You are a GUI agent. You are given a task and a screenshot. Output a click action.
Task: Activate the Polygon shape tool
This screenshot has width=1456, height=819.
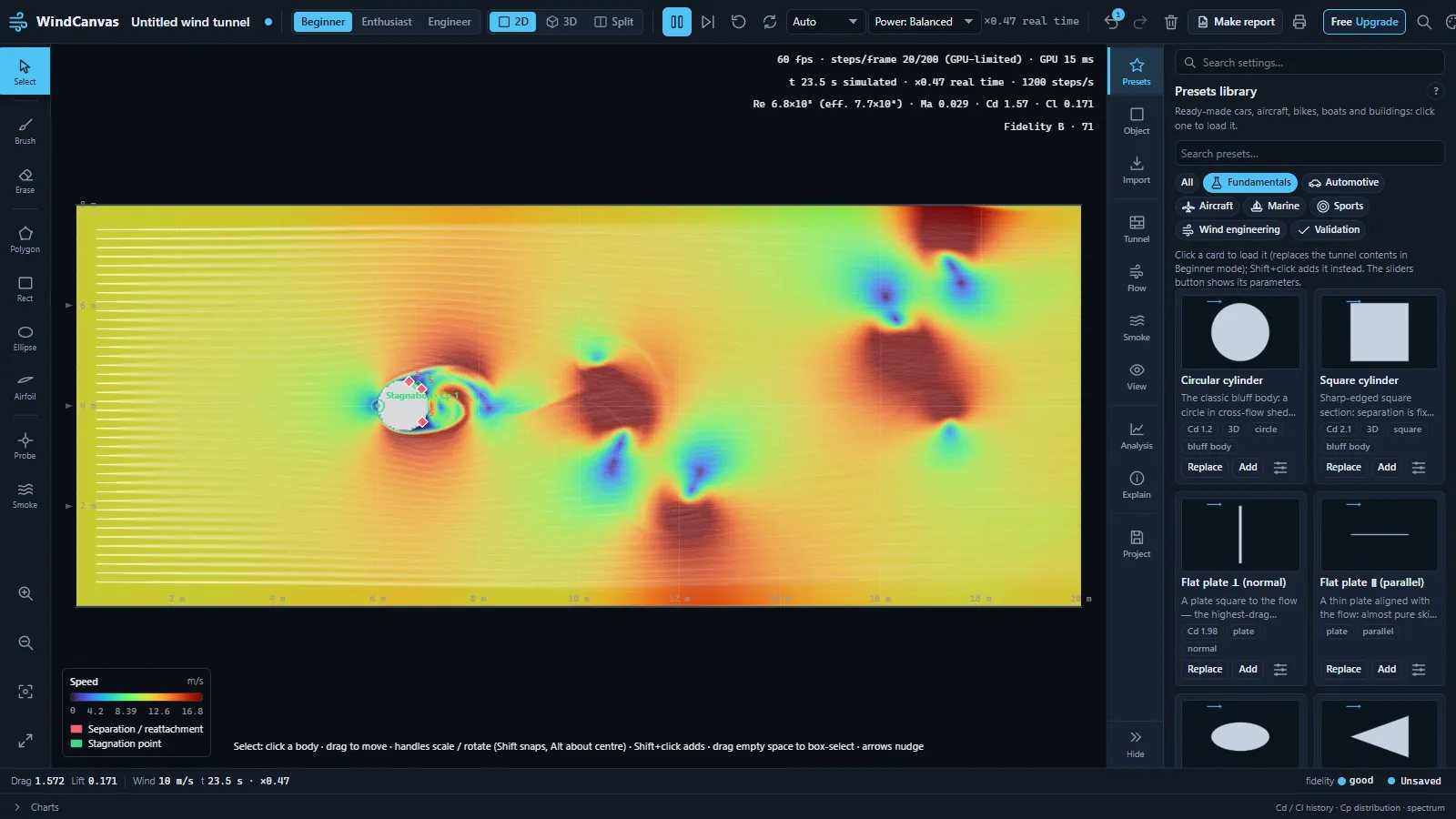coord(25,238)
